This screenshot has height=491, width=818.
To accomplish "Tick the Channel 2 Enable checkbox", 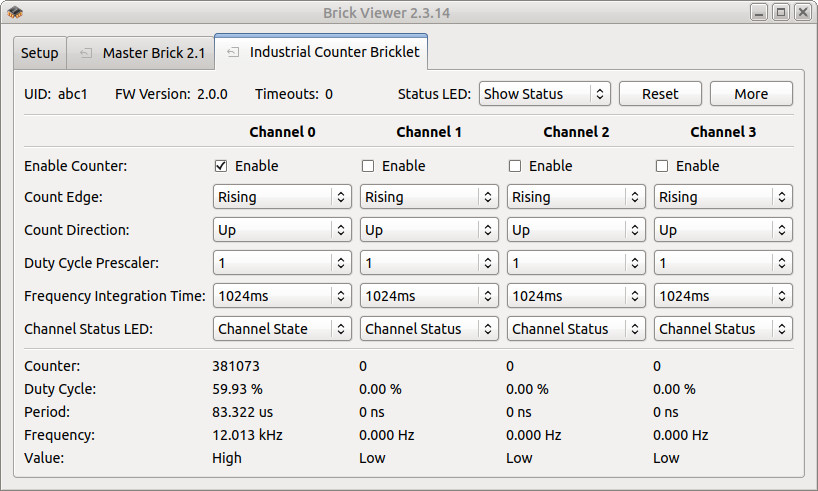I will [515, 166].
